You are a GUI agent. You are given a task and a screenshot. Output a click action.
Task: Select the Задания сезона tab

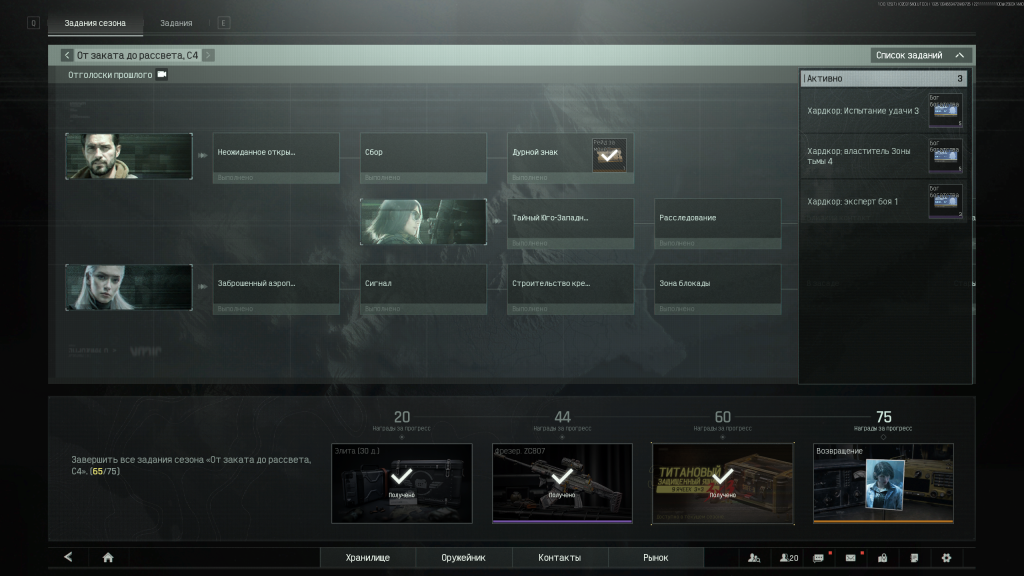click(95, 22)
